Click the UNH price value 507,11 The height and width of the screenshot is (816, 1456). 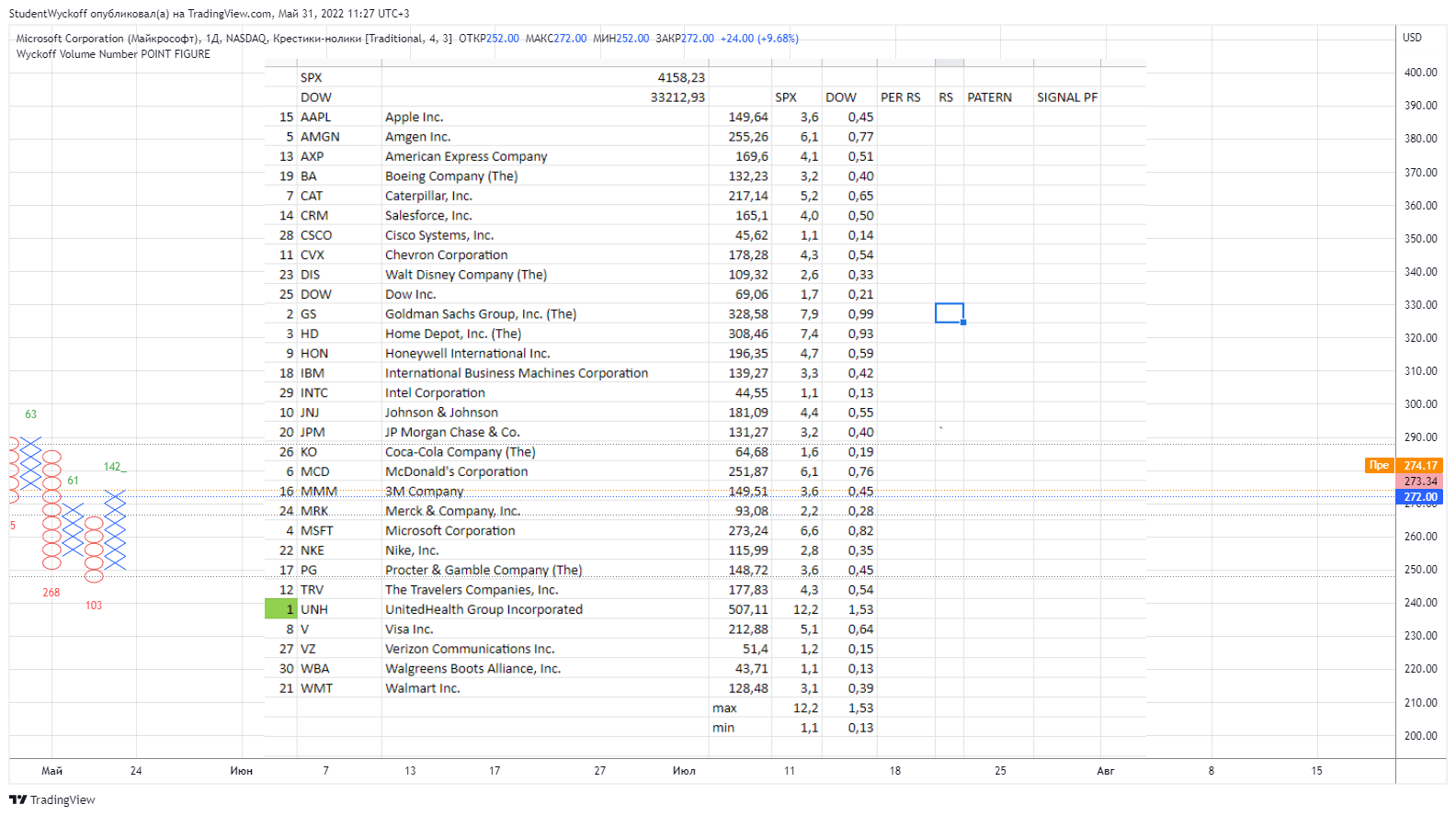click(x=748, y=610)
